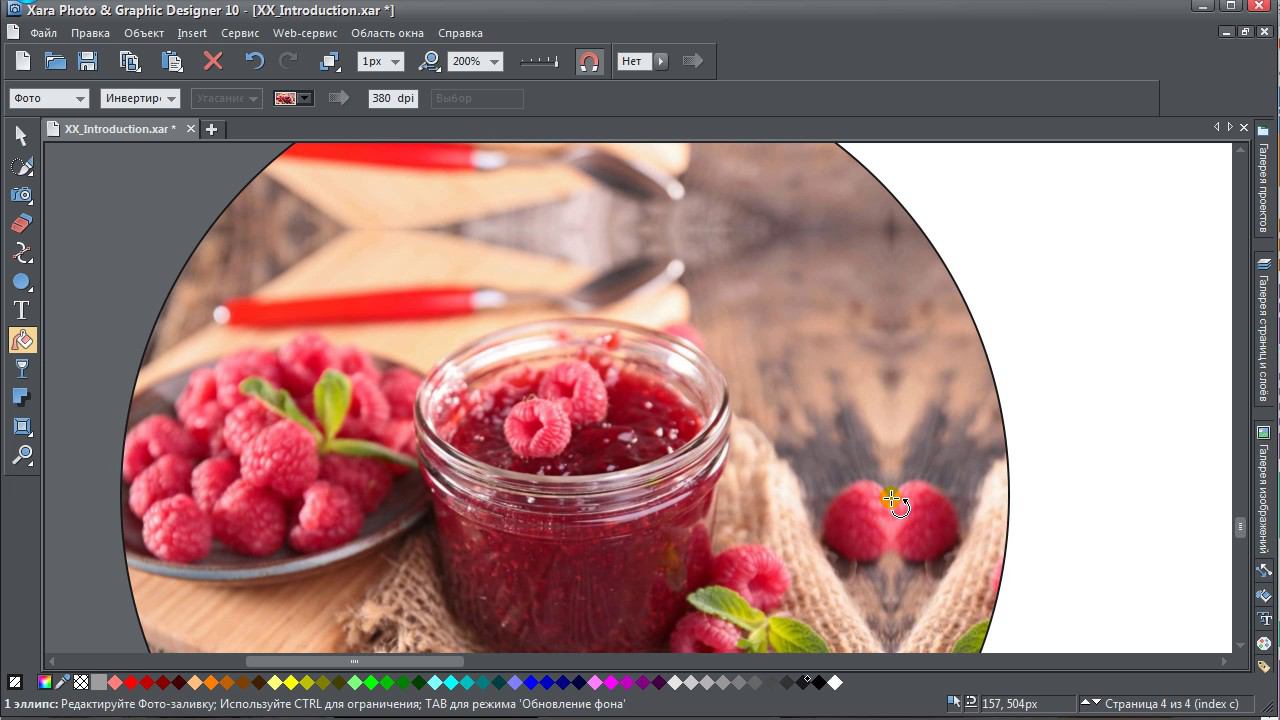
Task: Open the 200% zoom dropdown
Action: [494, 62]
